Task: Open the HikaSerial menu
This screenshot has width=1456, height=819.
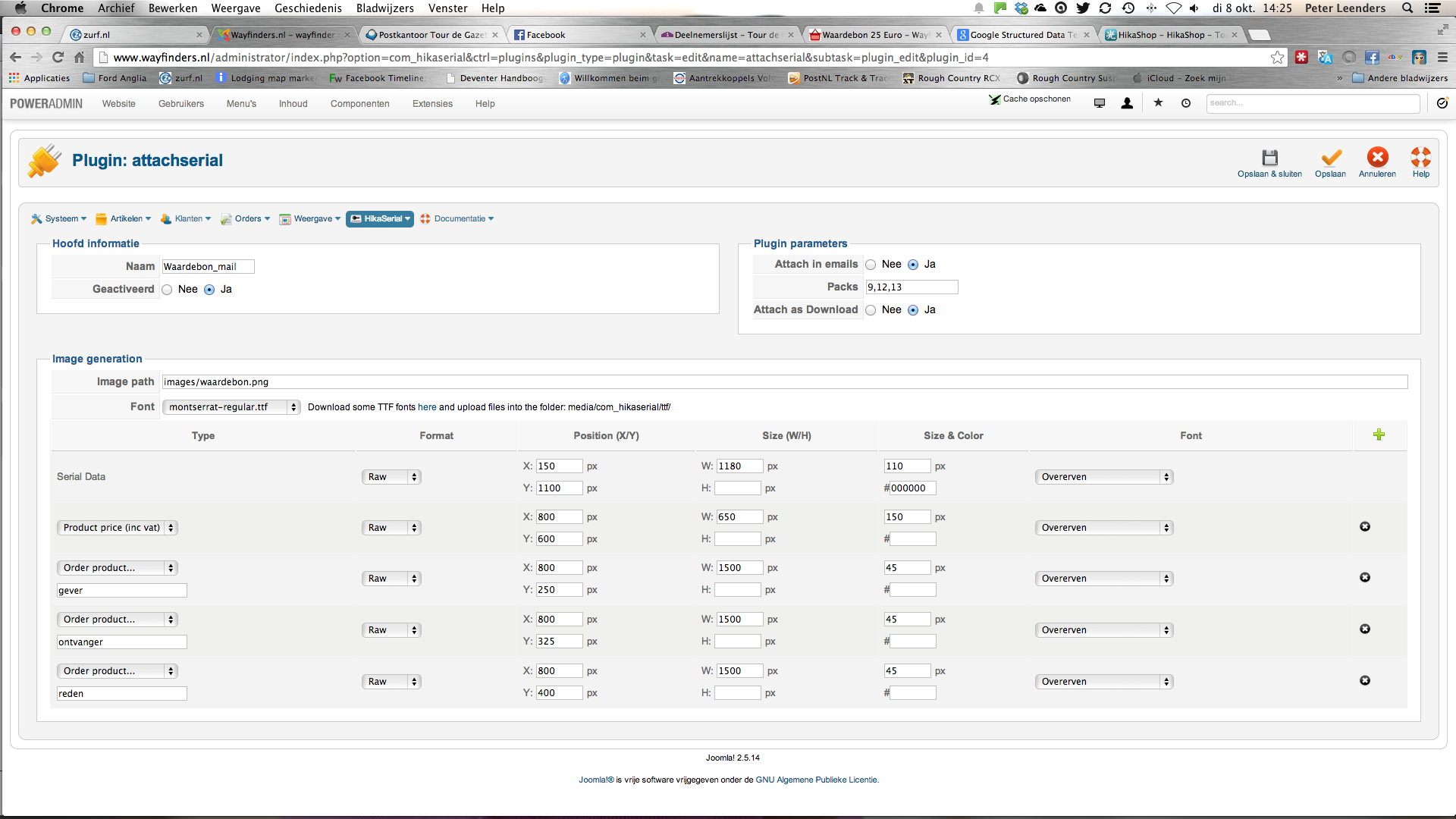Action: click(x=380, y=218)
